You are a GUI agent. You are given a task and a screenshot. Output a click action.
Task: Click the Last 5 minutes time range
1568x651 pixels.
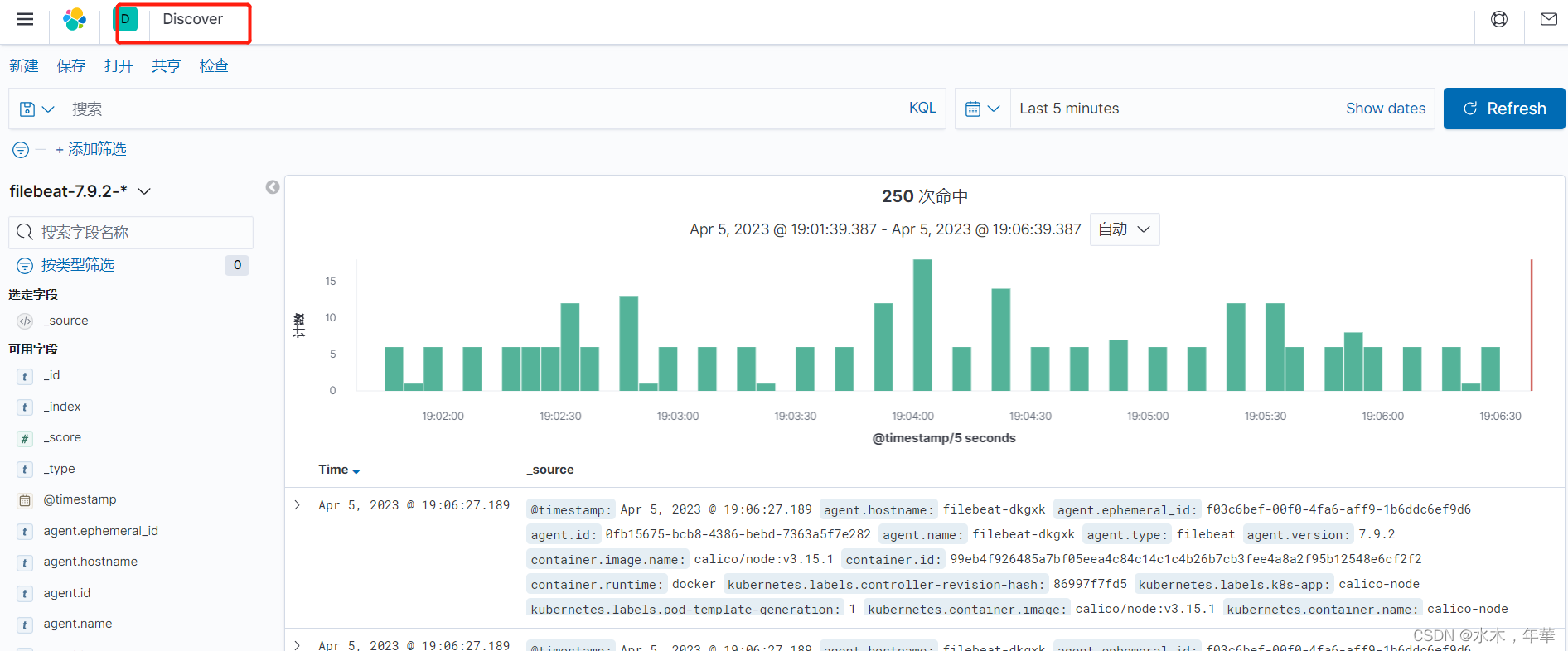pyautogui.click(x=1069, y=108)
